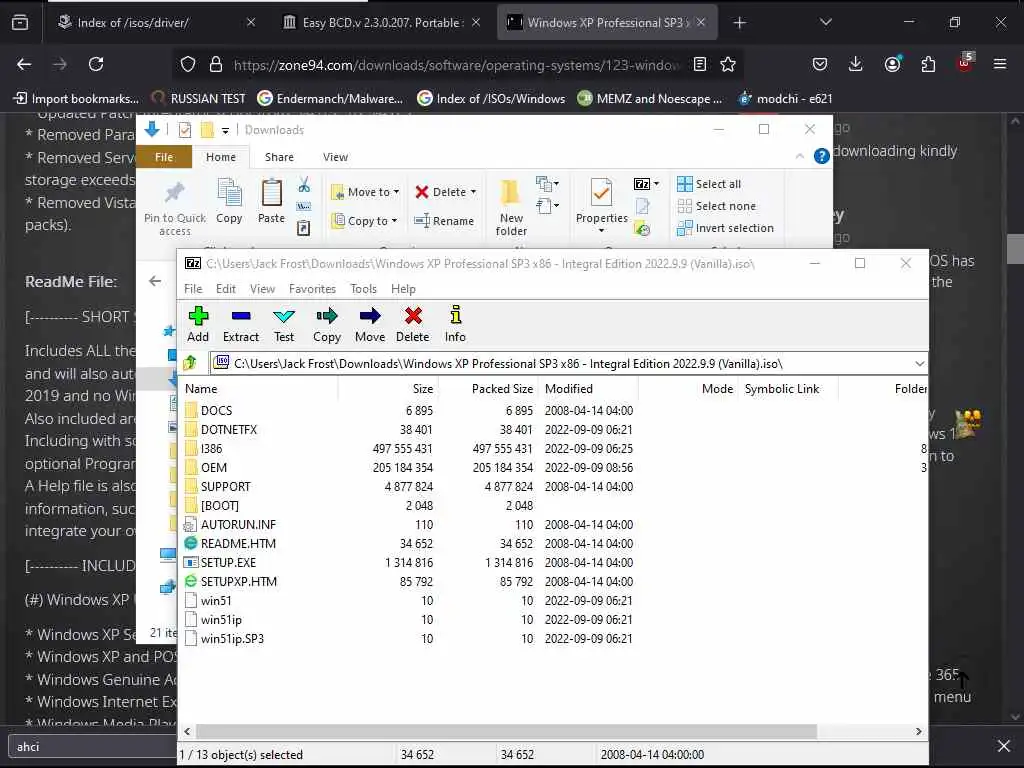
Task: Click the Extract icon in 7-Zip
Action: [241, 324]
